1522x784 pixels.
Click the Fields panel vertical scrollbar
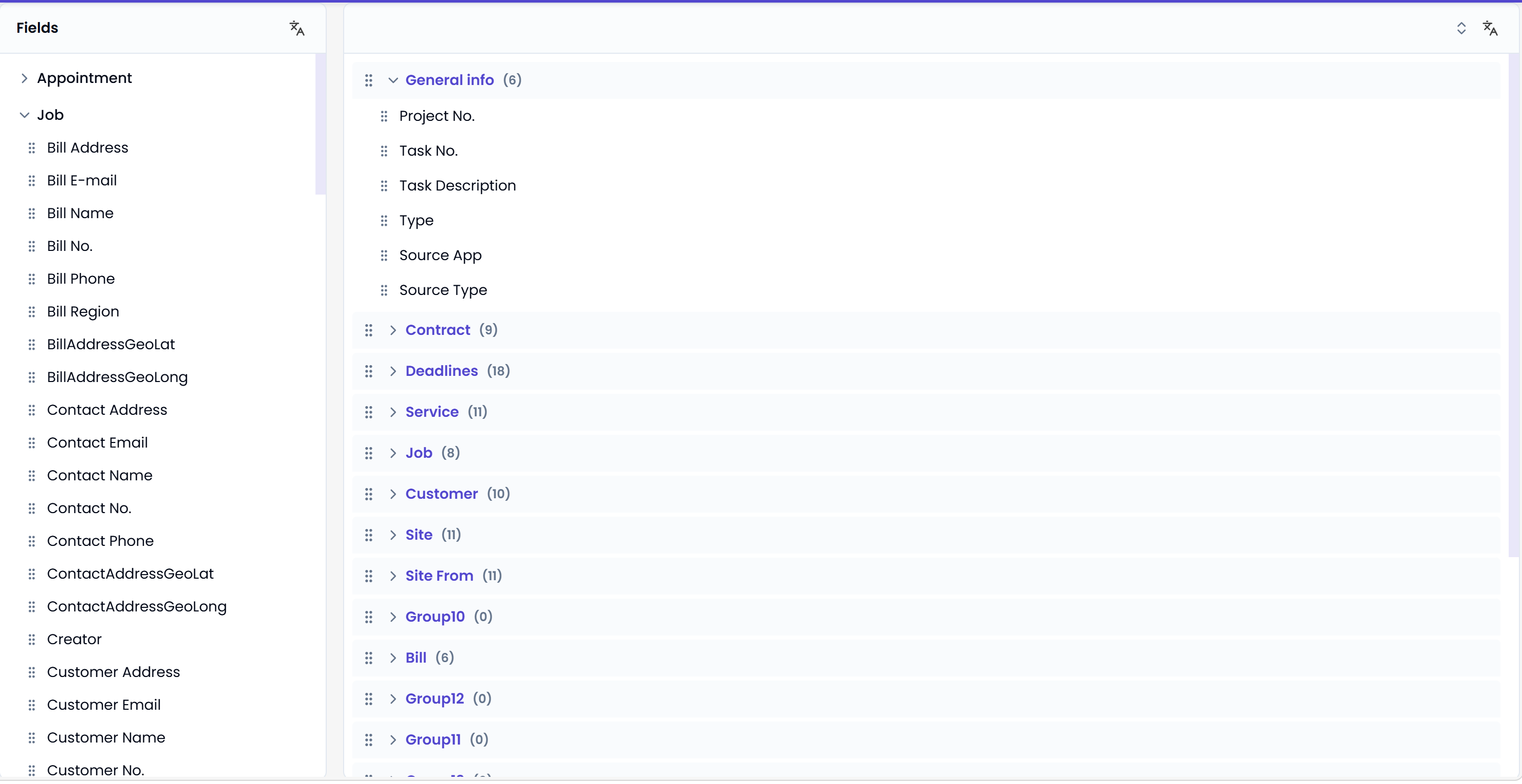(x=321, y=124)
